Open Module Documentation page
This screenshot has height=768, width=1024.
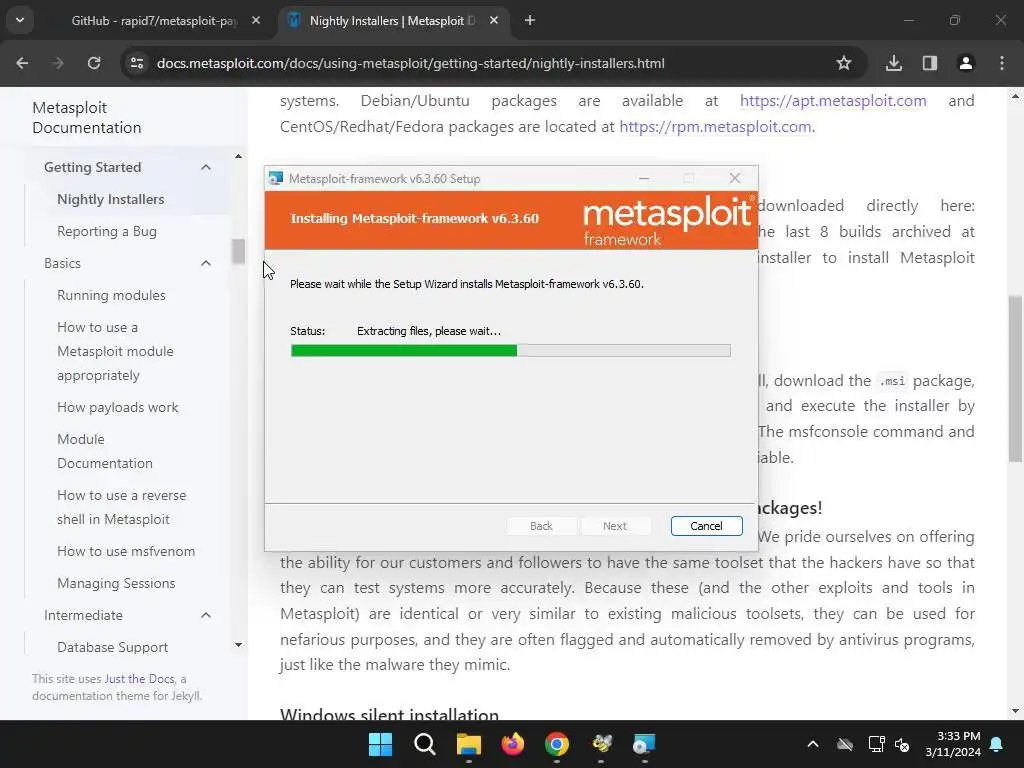click(x=104, y=451)
